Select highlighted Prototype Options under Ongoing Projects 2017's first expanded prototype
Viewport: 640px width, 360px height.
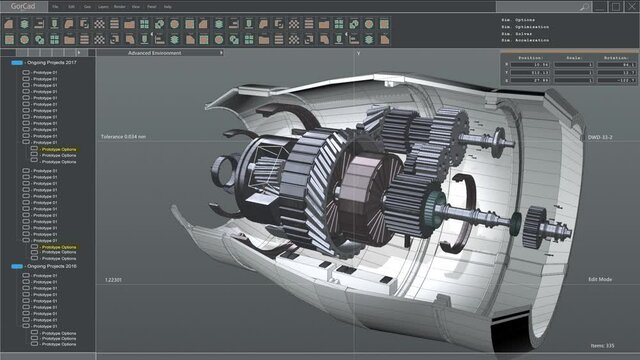coord(59,150)
